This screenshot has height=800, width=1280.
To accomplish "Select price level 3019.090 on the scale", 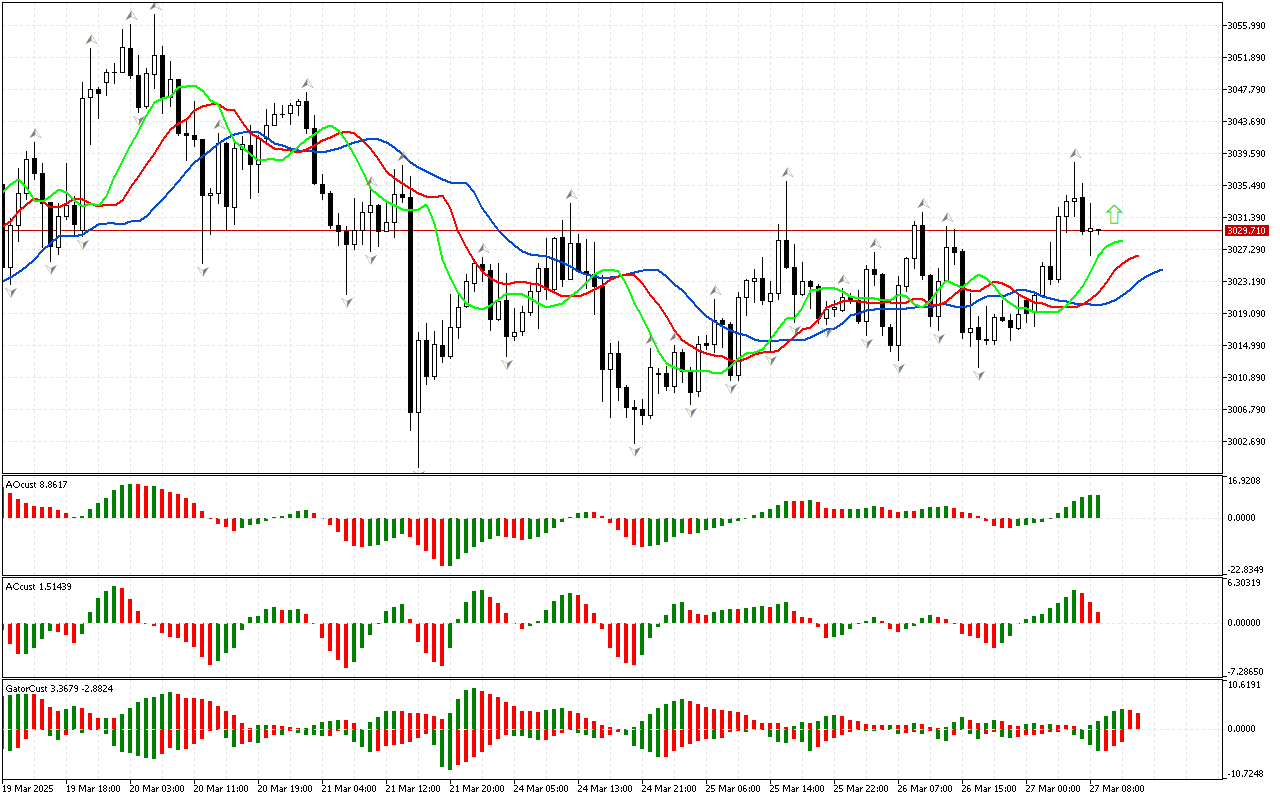I will [x=1247, y=313].
